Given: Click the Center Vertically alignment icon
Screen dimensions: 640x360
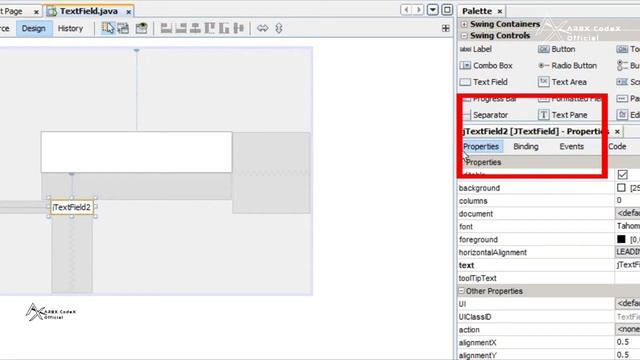Looking at the screenshot, I should (x=238, y=28).
